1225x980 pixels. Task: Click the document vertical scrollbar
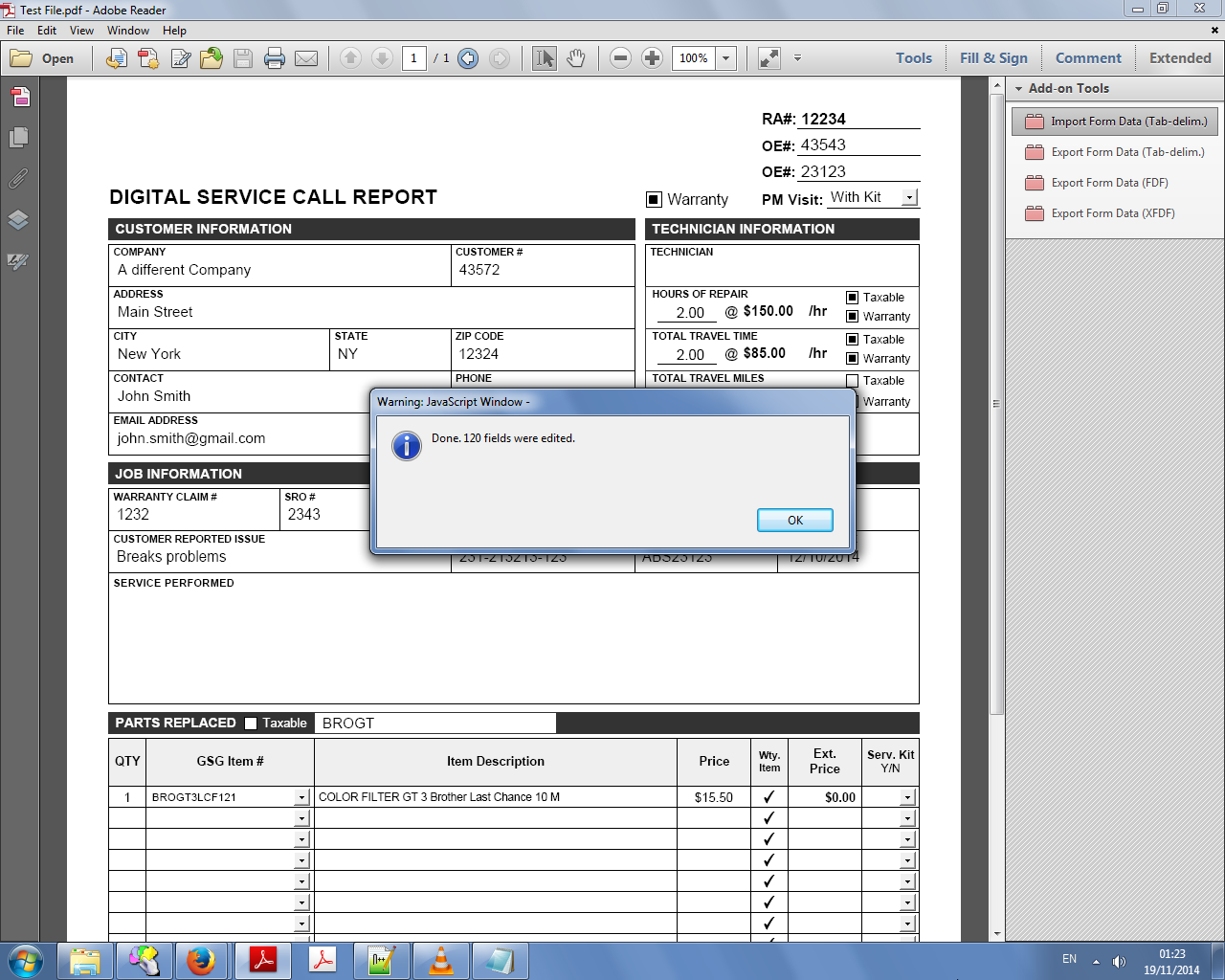pos(996,402)
